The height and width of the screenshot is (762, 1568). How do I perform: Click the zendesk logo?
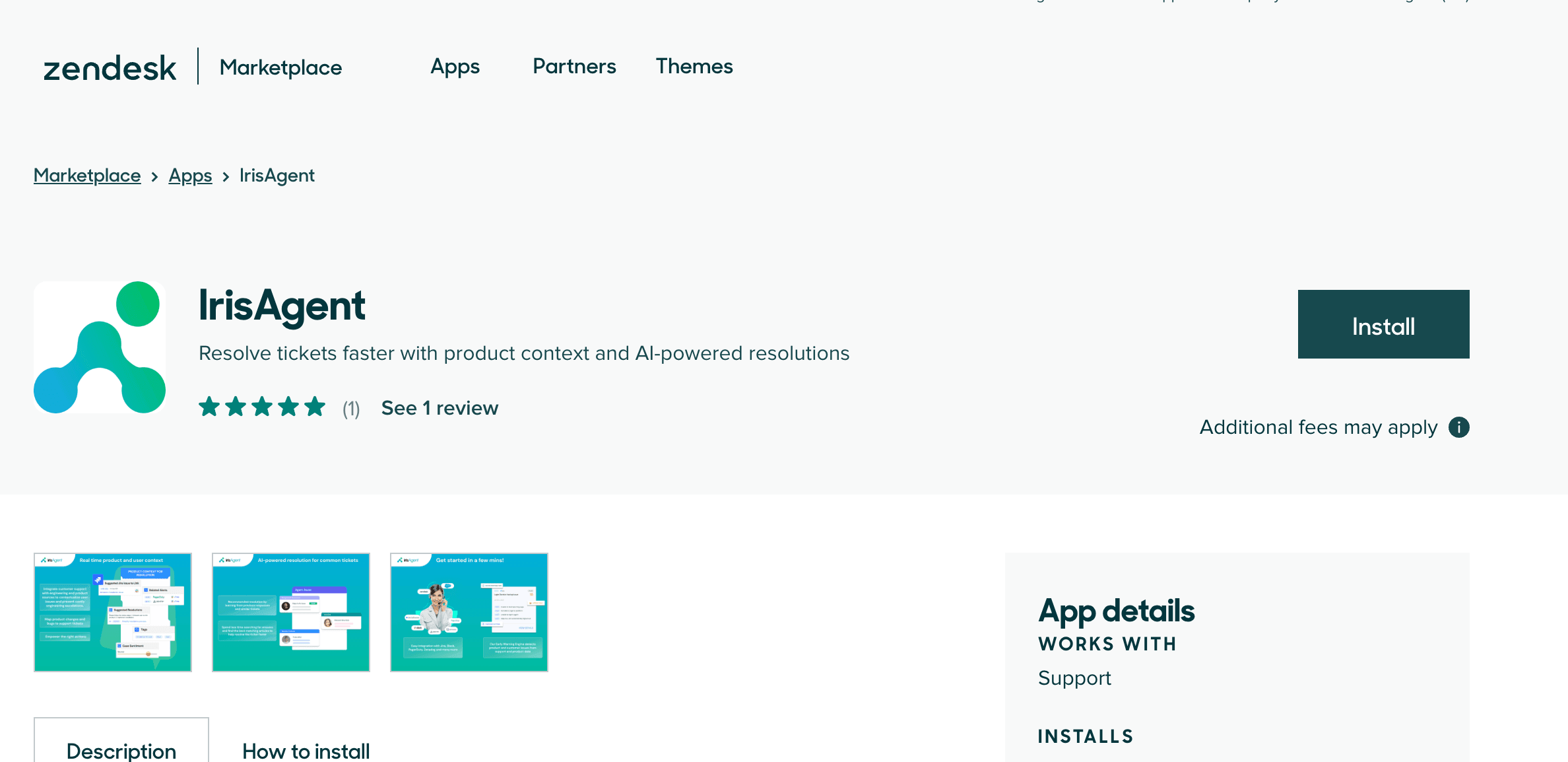click(x=110, y=66)
